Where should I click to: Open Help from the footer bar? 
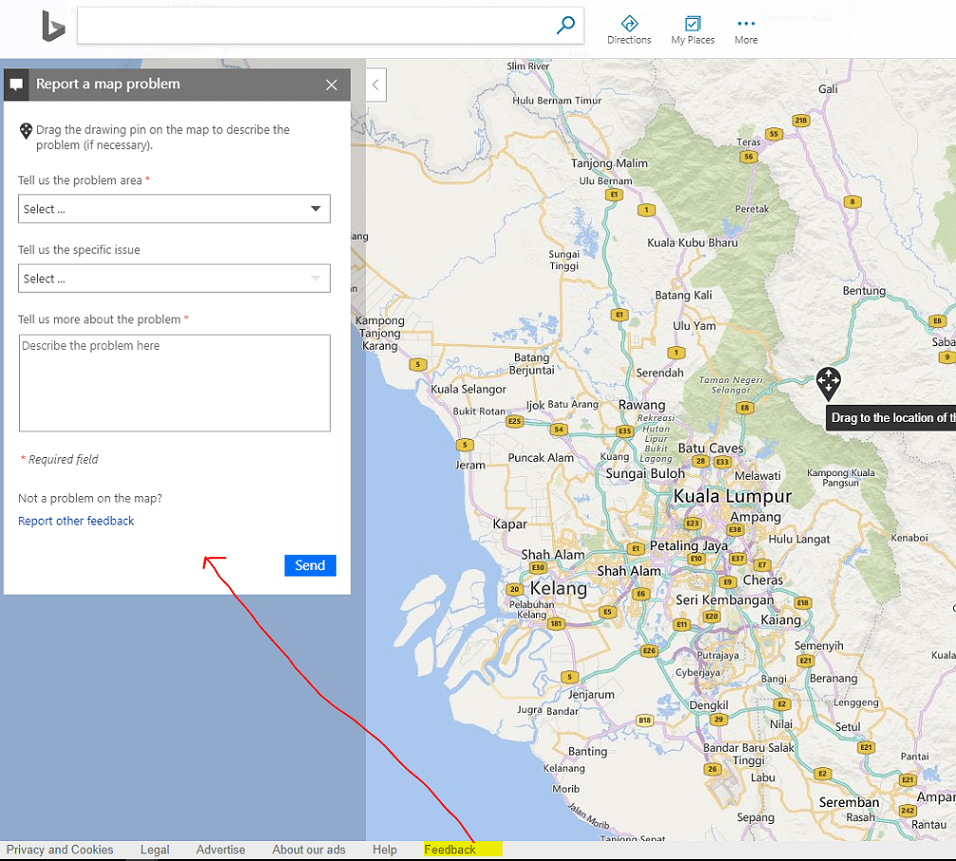384,849
